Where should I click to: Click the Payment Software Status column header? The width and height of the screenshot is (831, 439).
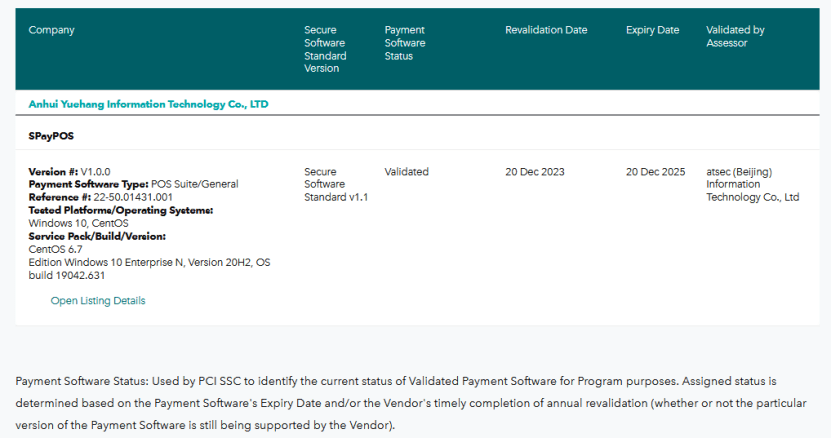[405, 43]
